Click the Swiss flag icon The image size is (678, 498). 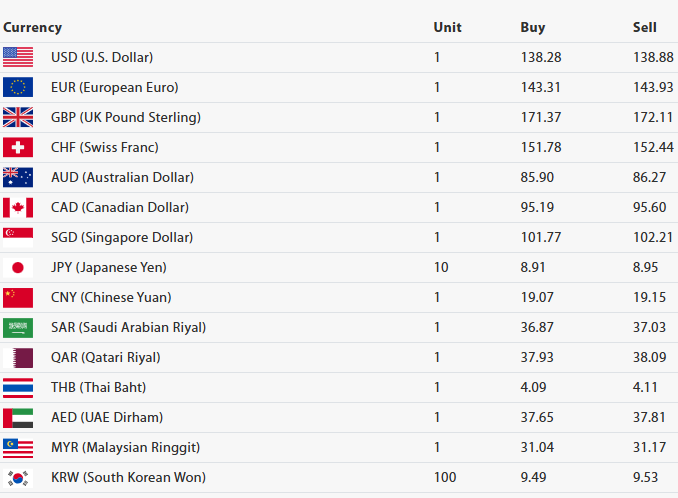pos(18,148)
